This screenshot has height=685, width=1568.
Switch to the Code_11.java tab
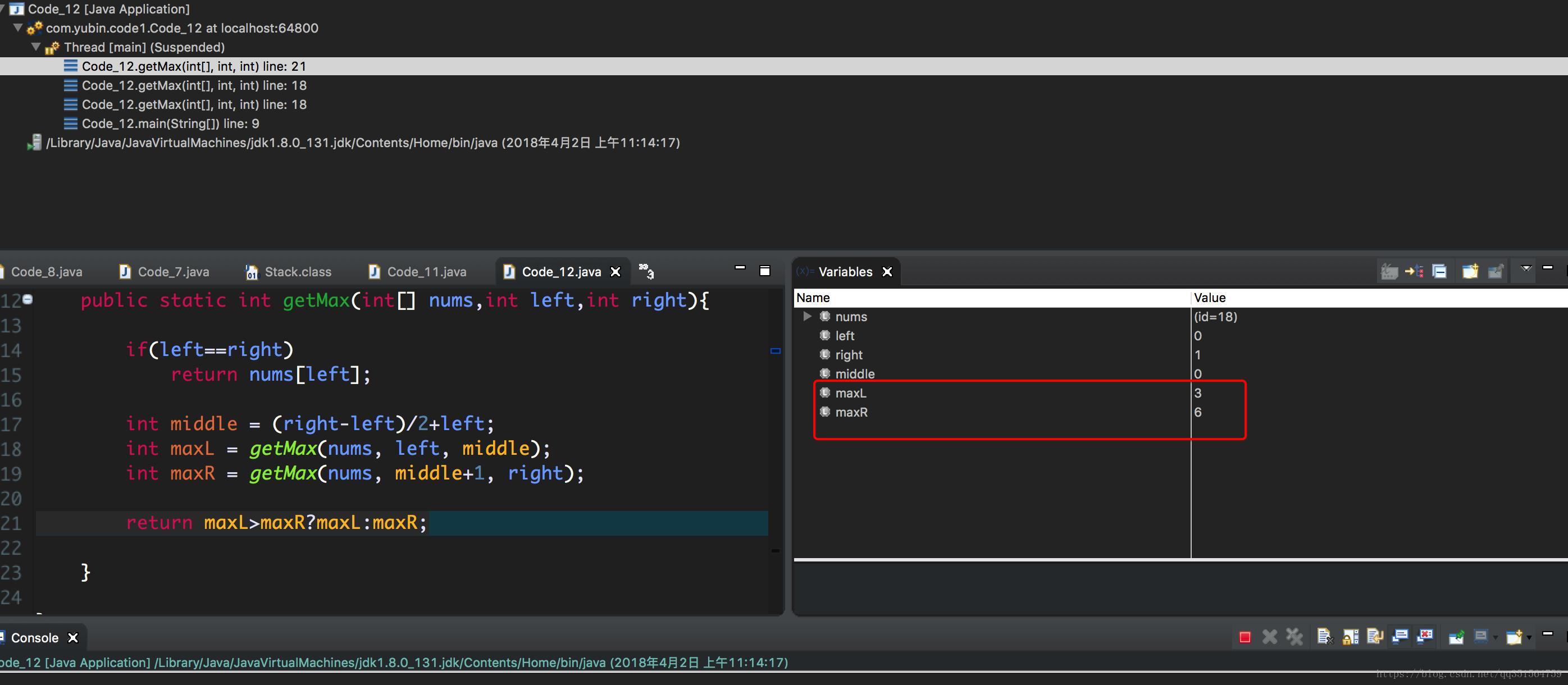(426, 272)
